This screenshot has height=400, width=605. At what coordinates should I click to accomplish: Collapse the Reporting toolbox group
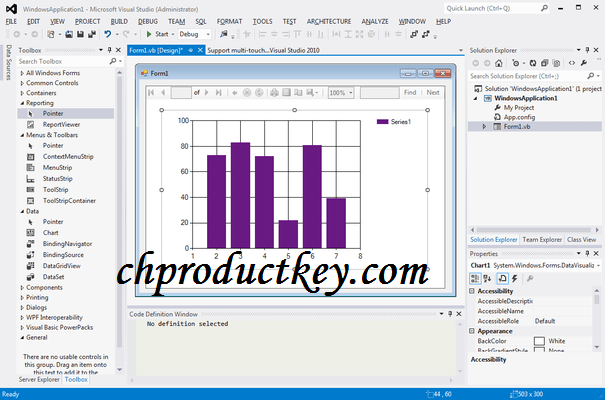22,103
